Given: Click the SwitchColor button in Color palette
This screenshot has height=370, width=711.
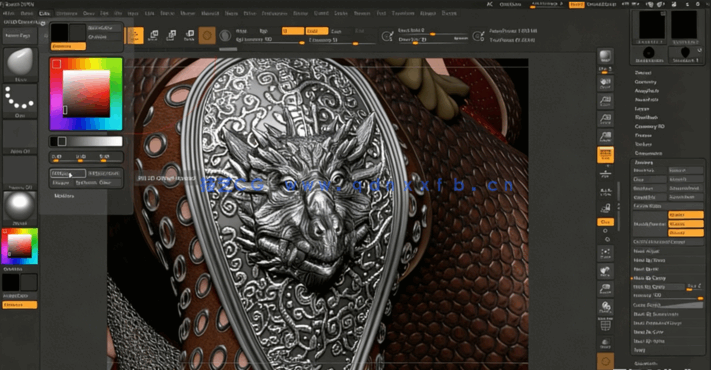Looking at the screenshot, I should 104,28.
